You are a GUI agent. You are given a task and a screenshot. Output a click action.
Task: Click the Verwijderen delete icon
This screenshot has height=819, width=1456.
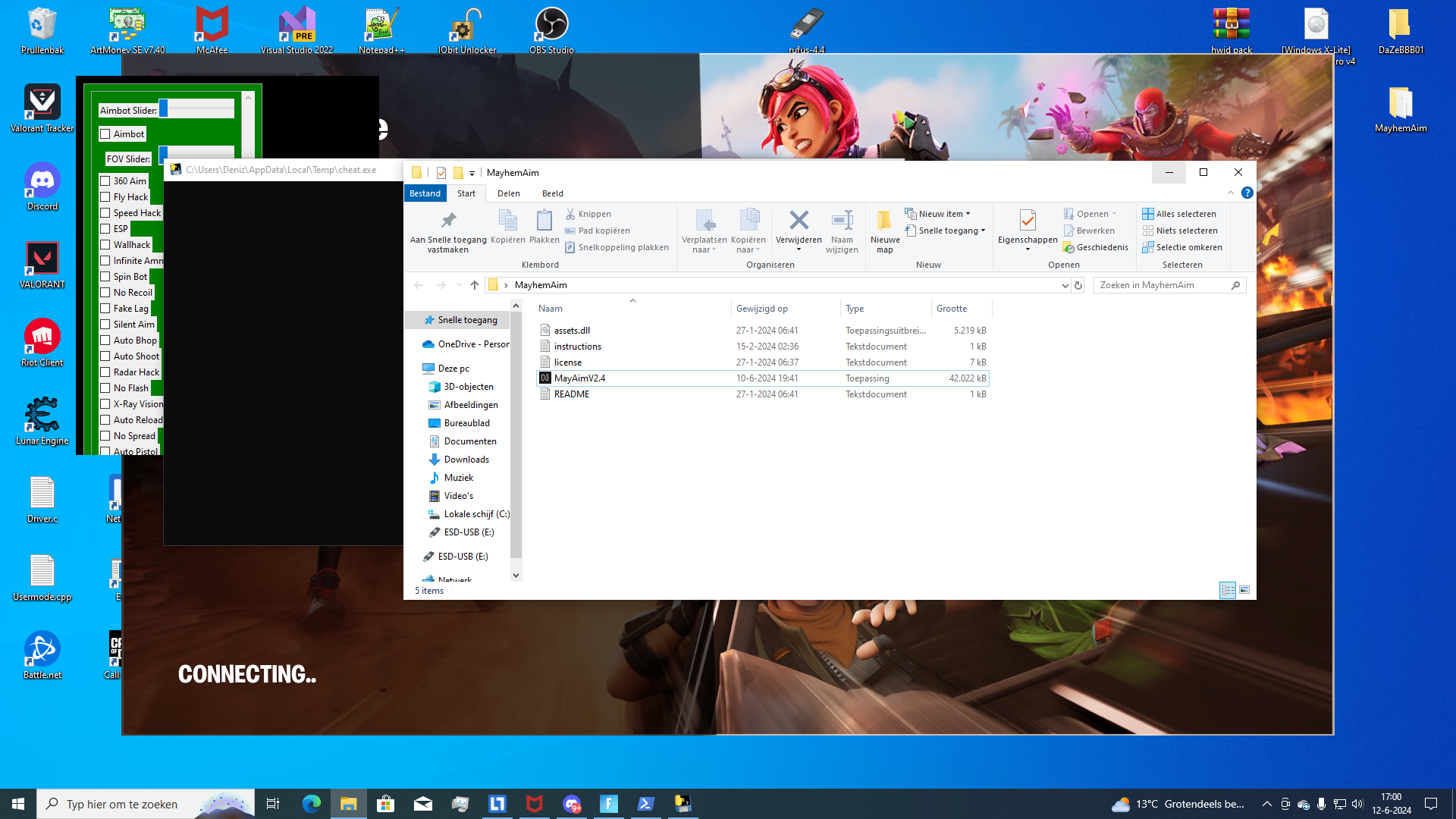point(799,221)
